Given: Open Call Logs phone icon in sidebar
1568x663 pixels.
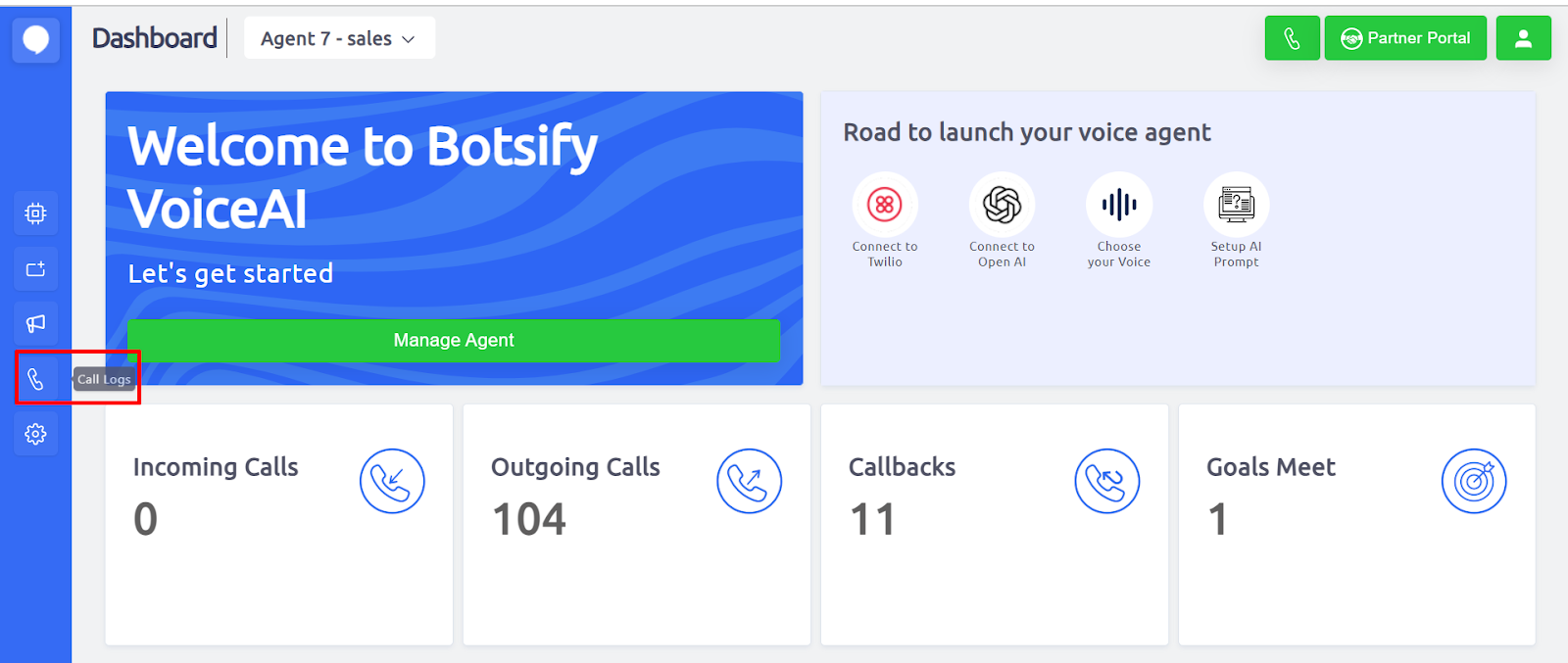Looking at the screenshot, I should pyautogui.click(x=35, y=379).
